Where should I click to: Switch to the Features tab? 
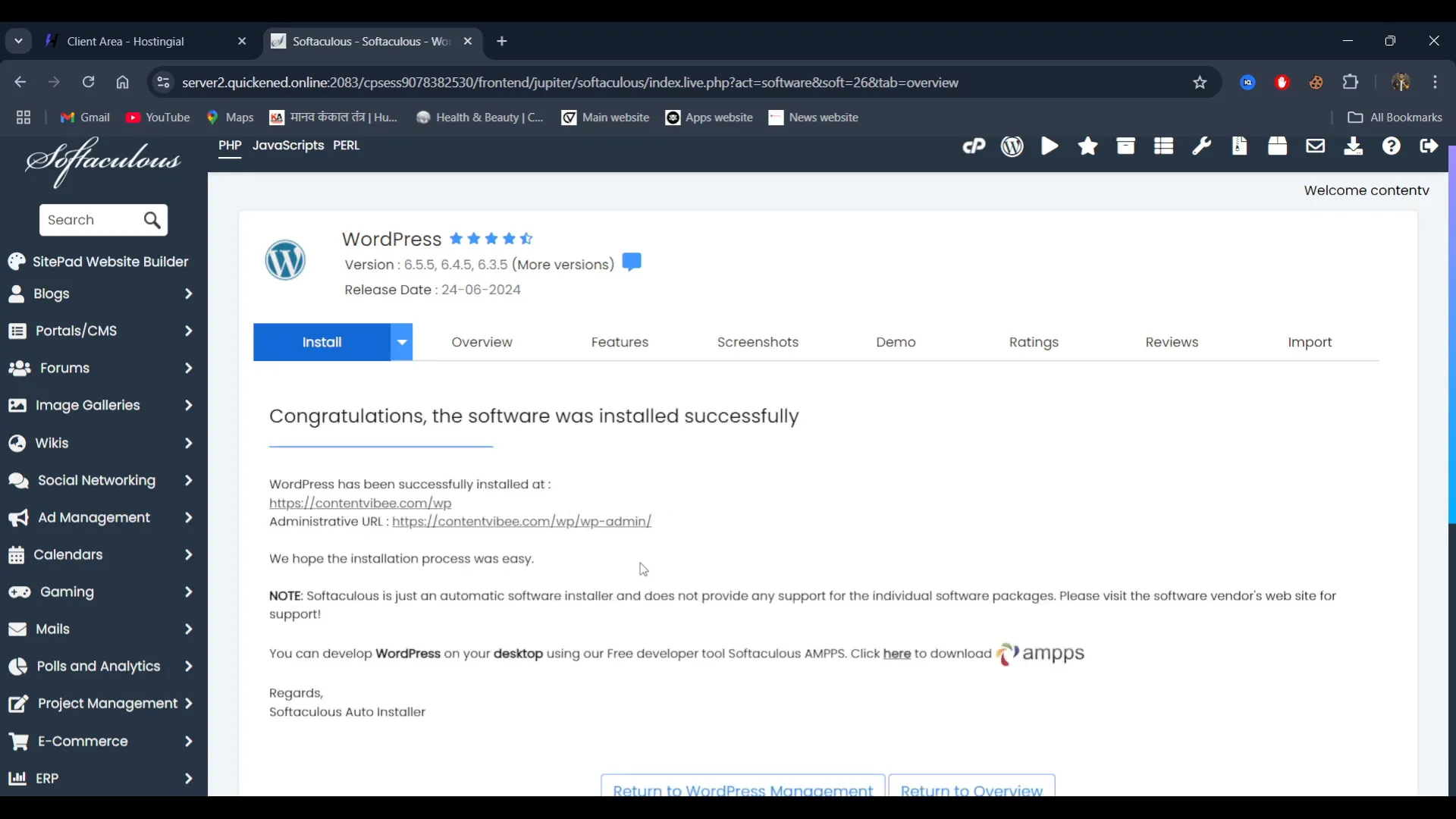coord(620,342)
